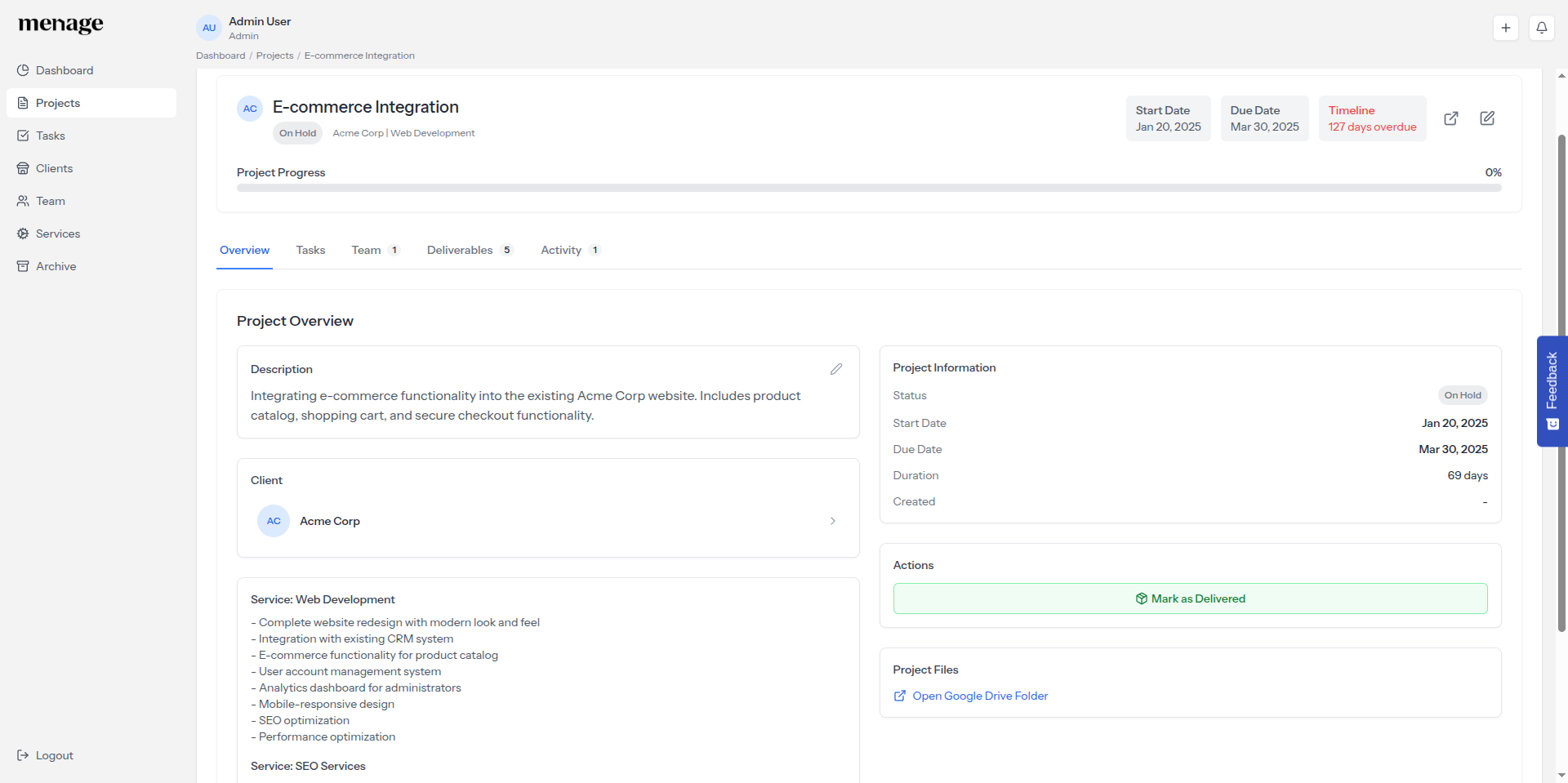Screen dimensions: 1568x783
Task: Open the project edit icon
Action: [x=1487, y=118]
